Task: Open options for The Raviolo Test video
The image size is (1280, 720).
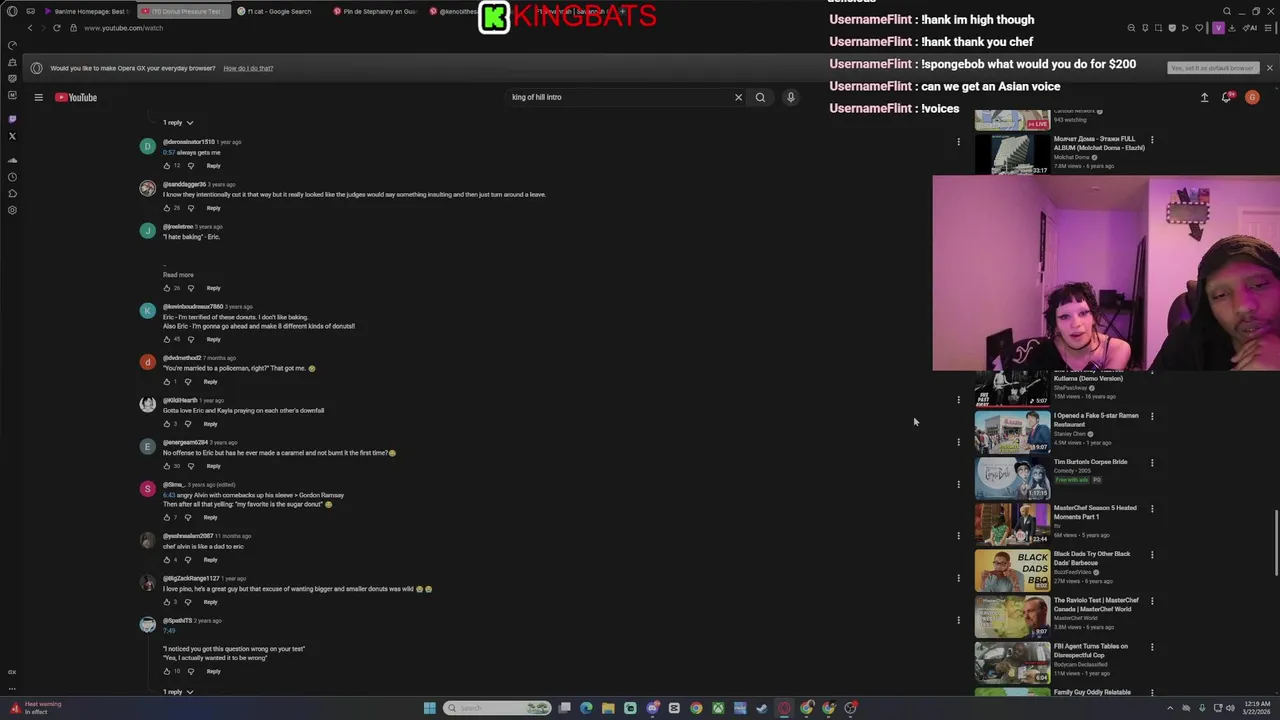Action: click(x=1152, y=601)
